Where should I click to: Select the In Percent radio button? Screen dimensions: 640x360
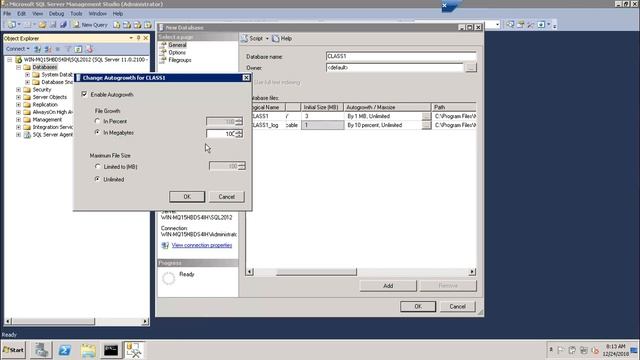97,121
